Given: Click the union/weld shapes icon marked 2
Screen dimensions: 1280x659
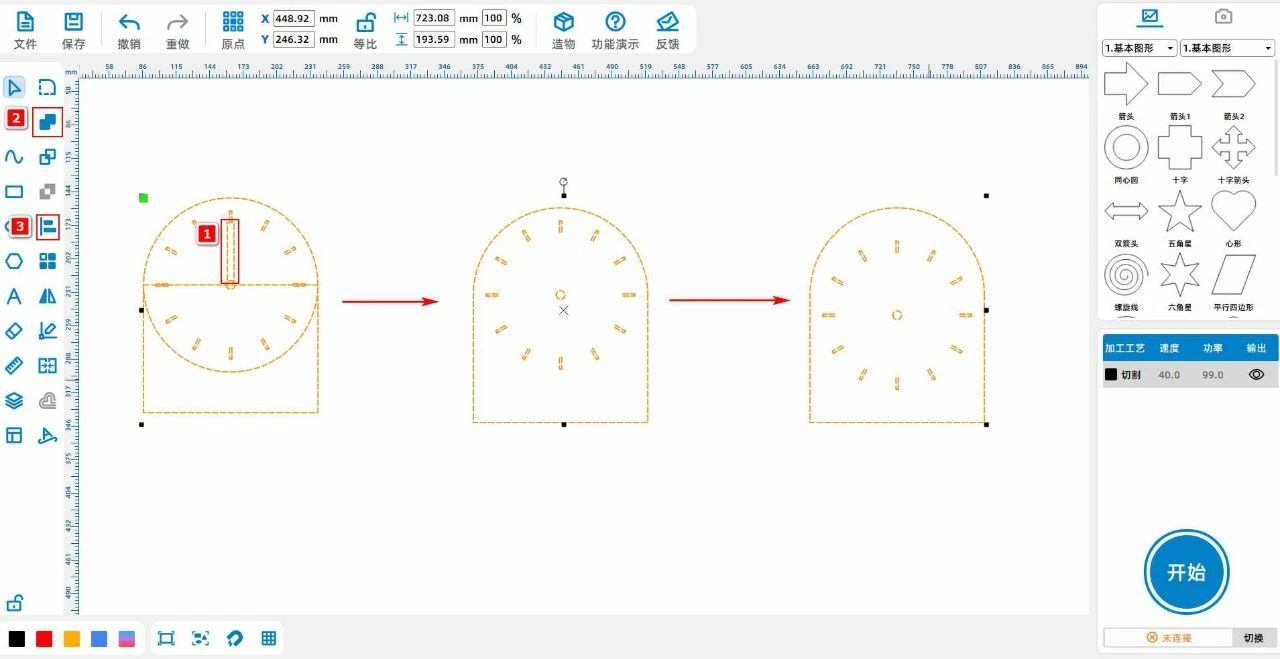Looking at the screenshot, I should [47, 122].
